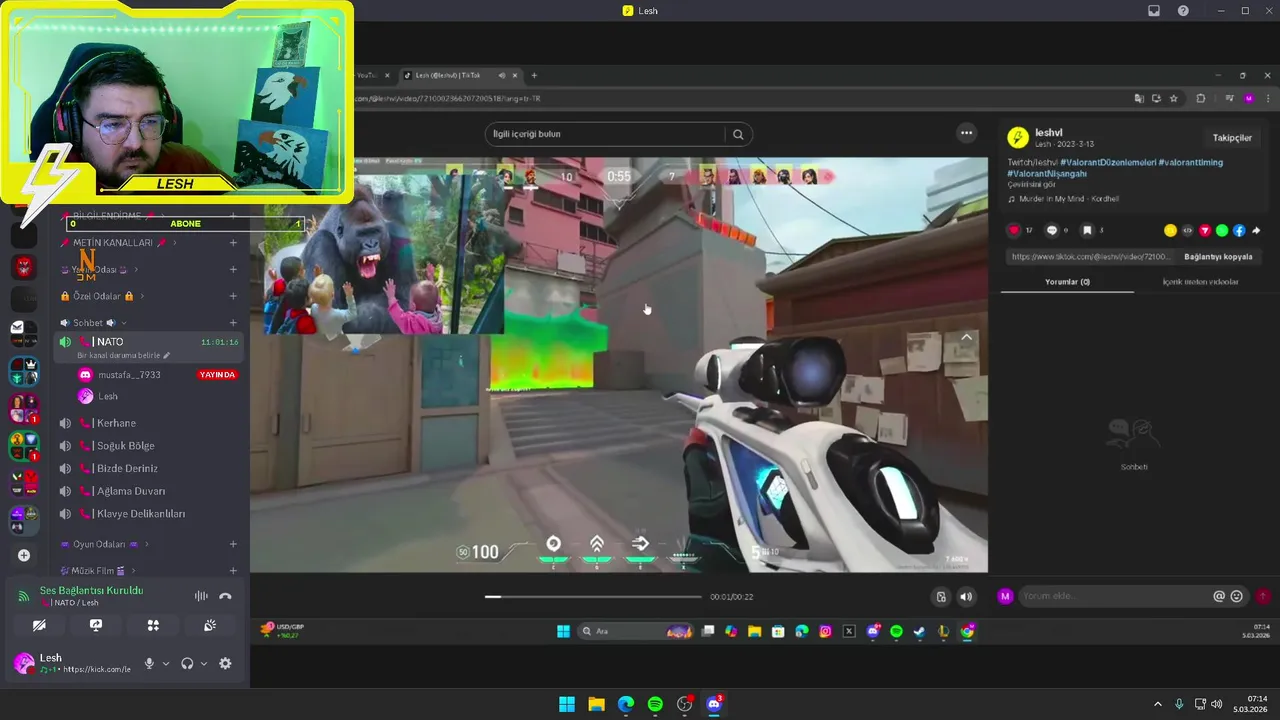The image size is (1280, 720).
Task: Click Bağlantıyı kopyala to copy link
Action: coord(1218,257)
